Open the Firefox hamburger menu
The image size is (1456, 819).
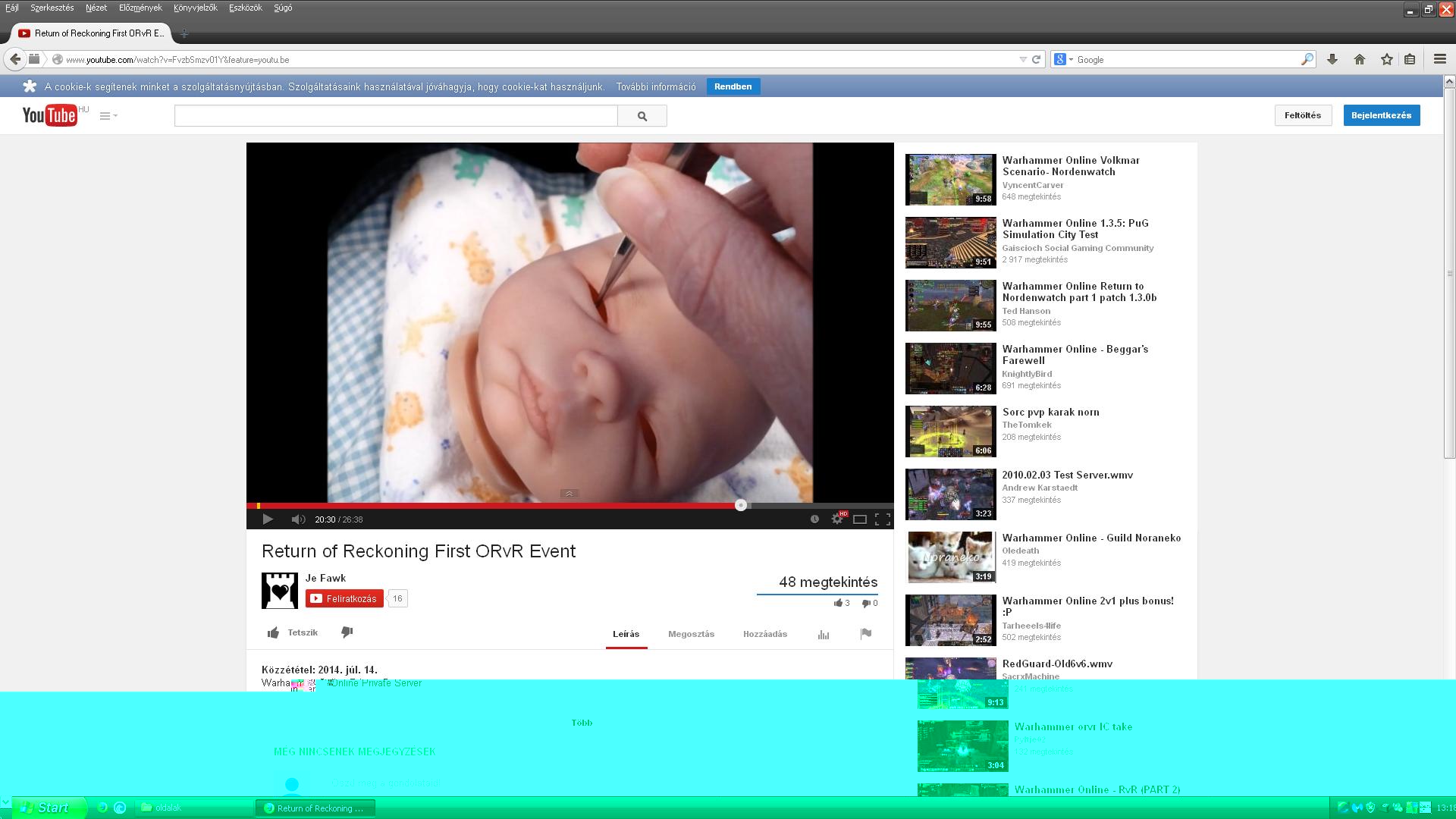pos(1440,59)
